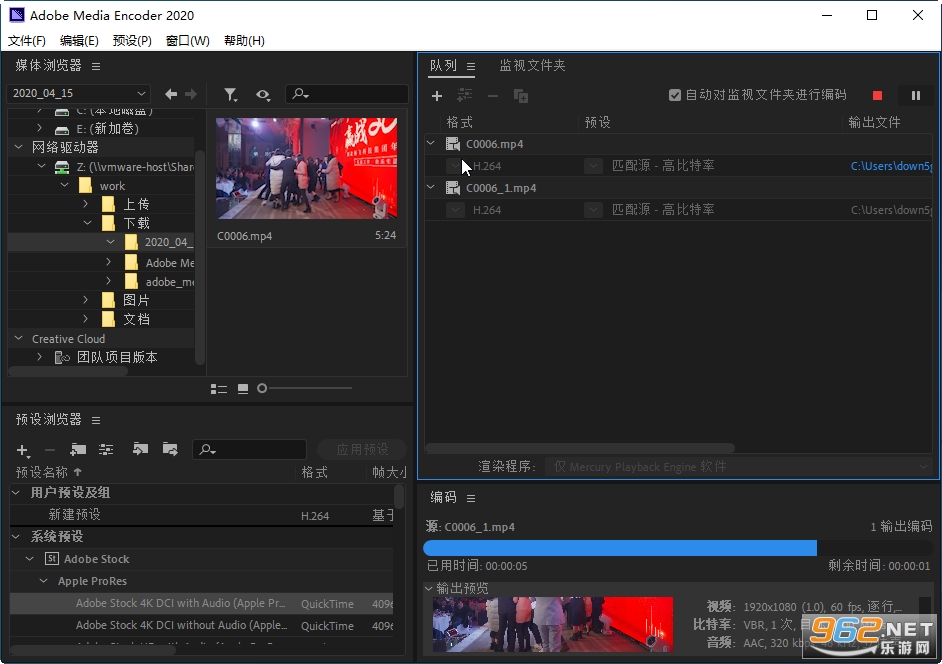Select the C0006.mp4 video thumbnail
Viewport: 942px width, 664px height.
coord(306,168)
